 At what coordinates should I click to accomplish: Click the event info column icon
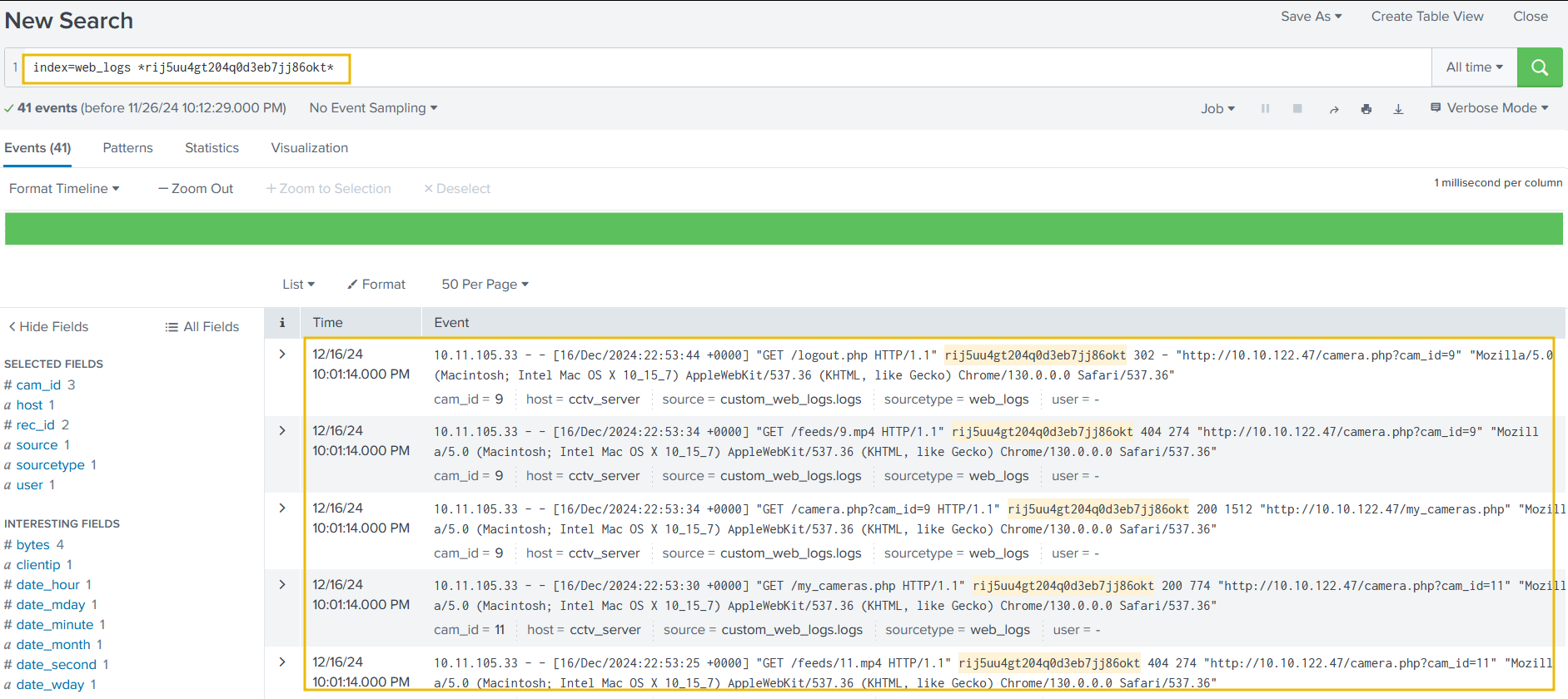[282, 323]
